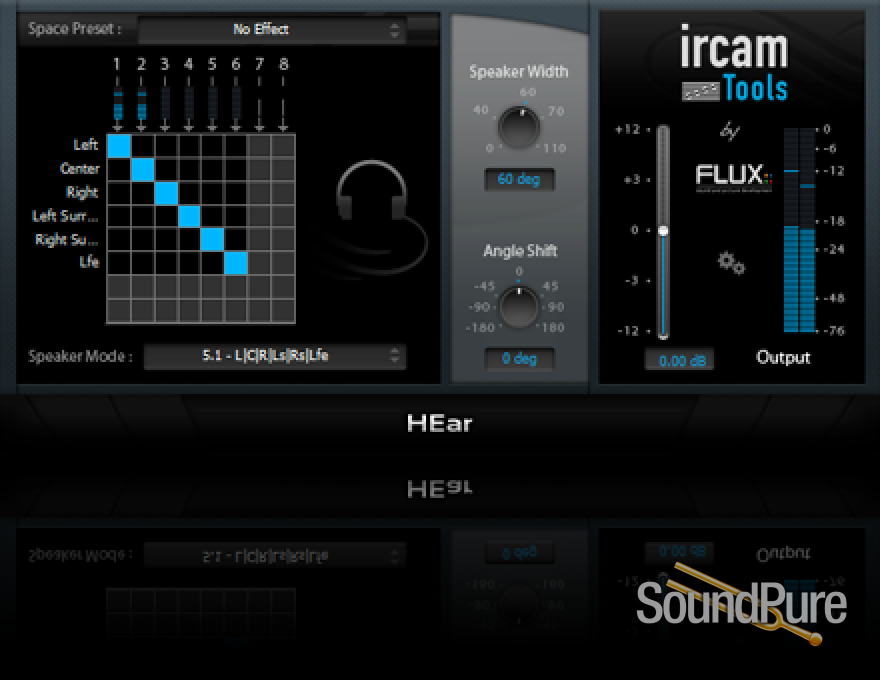Toggle routing cell Right Surround row, input 5
The width and height of the screenshot is (880, 680).
[x=213, y=240]
